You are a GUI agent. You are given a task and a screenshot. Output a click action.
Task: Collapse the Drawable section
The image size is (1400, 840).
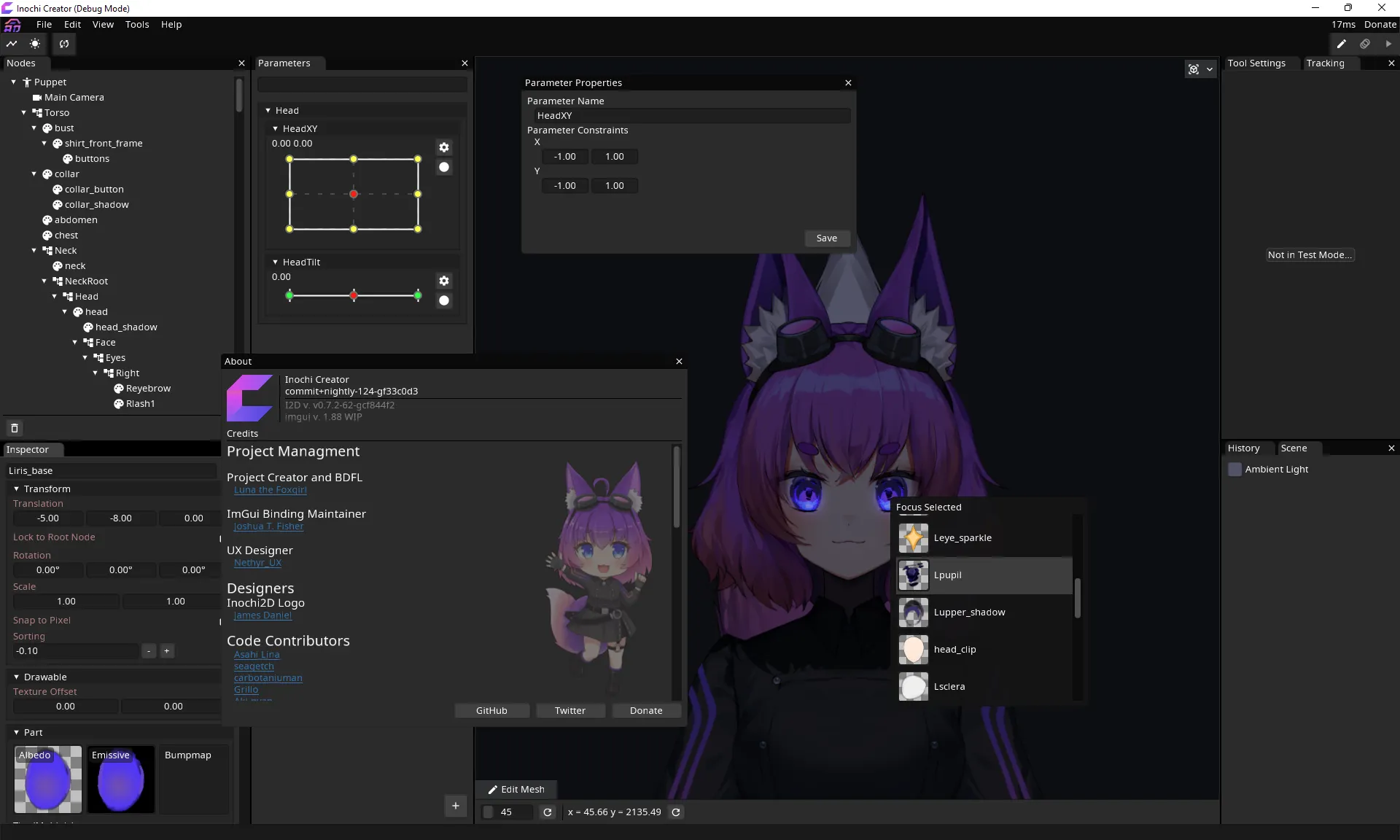(x=16, y=677)
